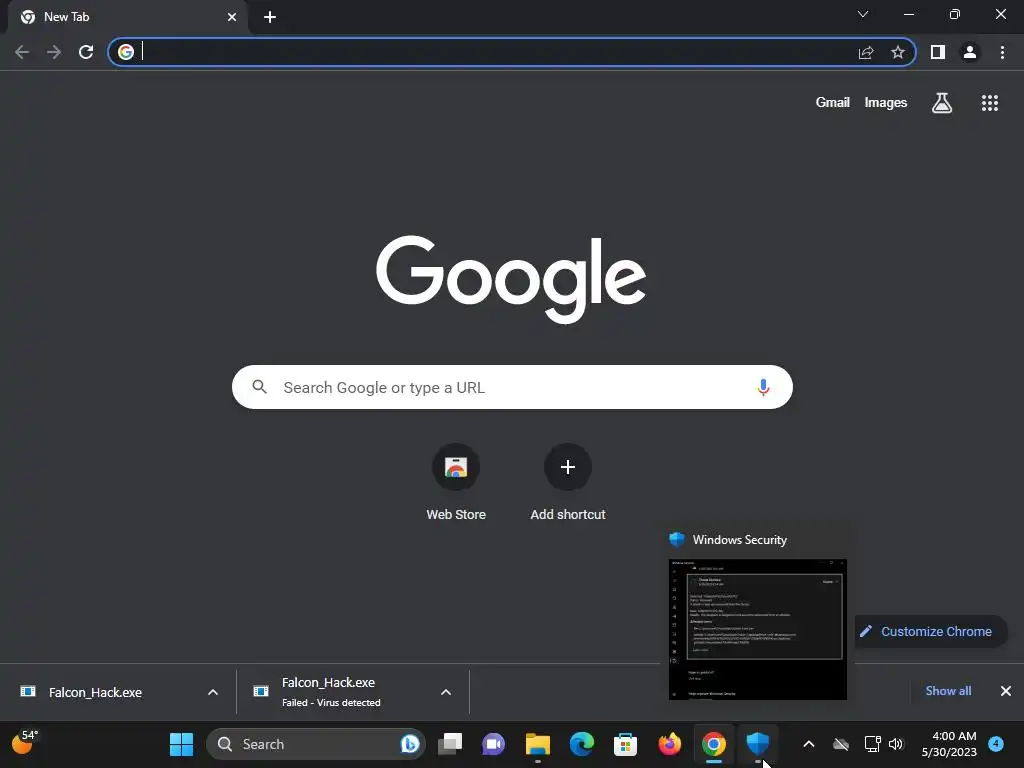Open Task View on taskbar

click(450, 744)
